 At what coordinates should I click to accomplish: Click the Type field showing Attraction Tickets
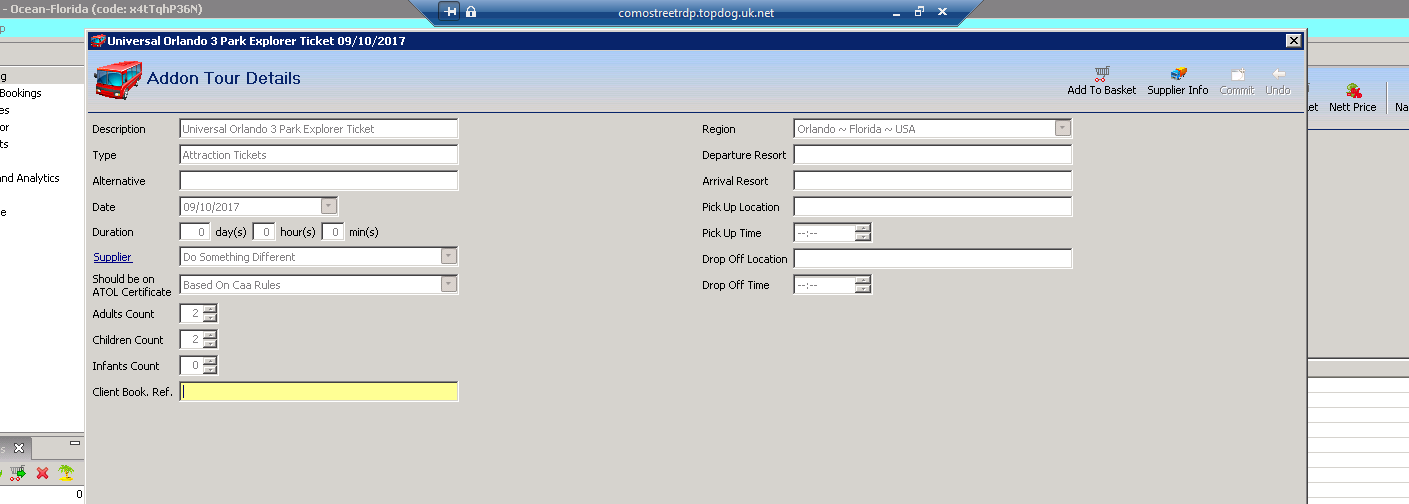[319, 155]
